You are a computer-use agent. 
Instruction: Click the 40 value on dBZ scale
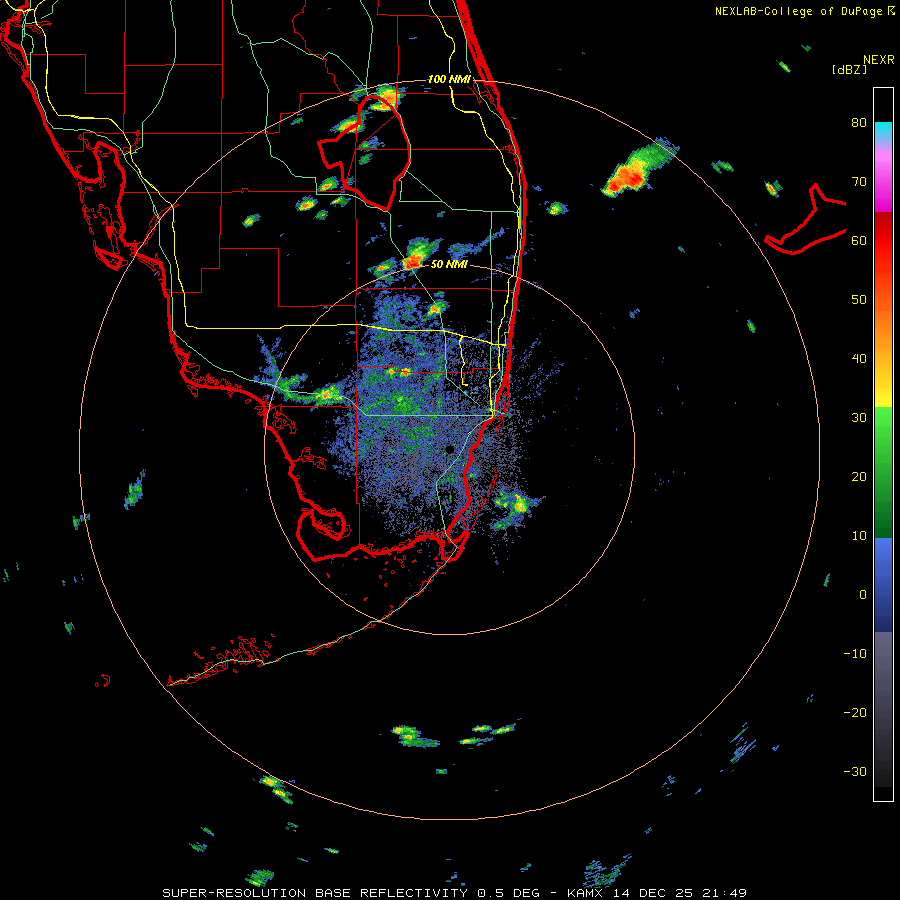coord(859,359)
